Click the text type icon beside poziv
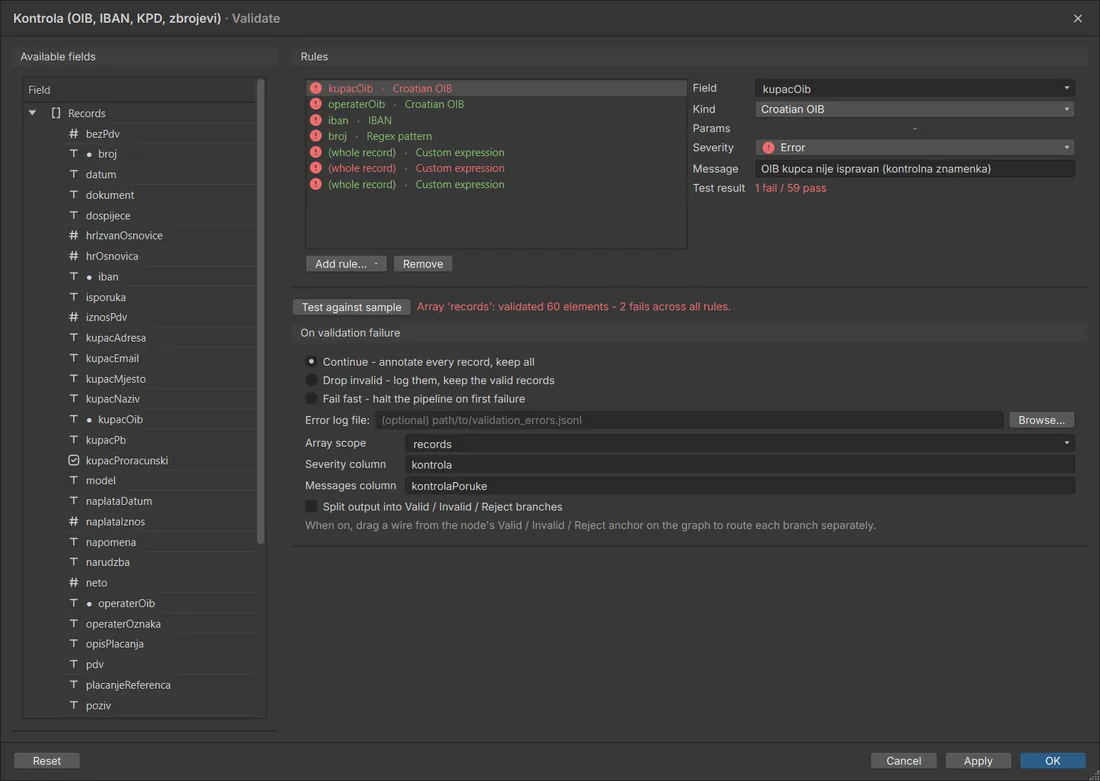The height and width of the screenshot is (781, 1100). coord(74,705)
